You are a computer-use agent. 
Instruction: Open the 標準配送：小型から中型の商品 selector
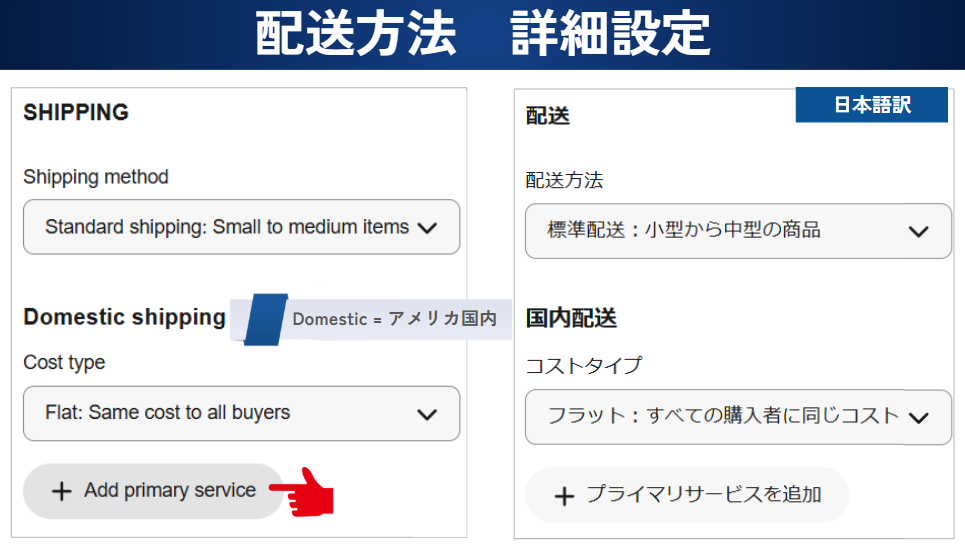pos(684,231)
